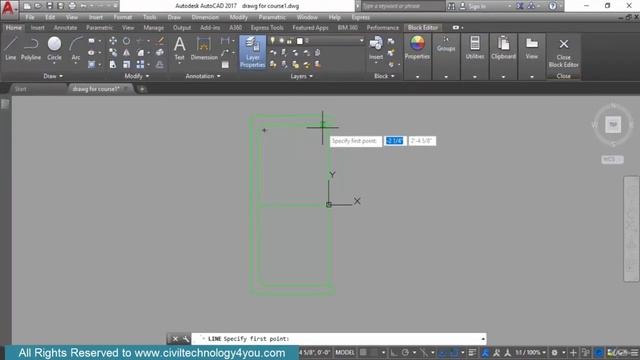Toggle layer freeze sun icon in dropdown
Screen dimensions: 640x360
pyautogui.click(x=281, y=40)
